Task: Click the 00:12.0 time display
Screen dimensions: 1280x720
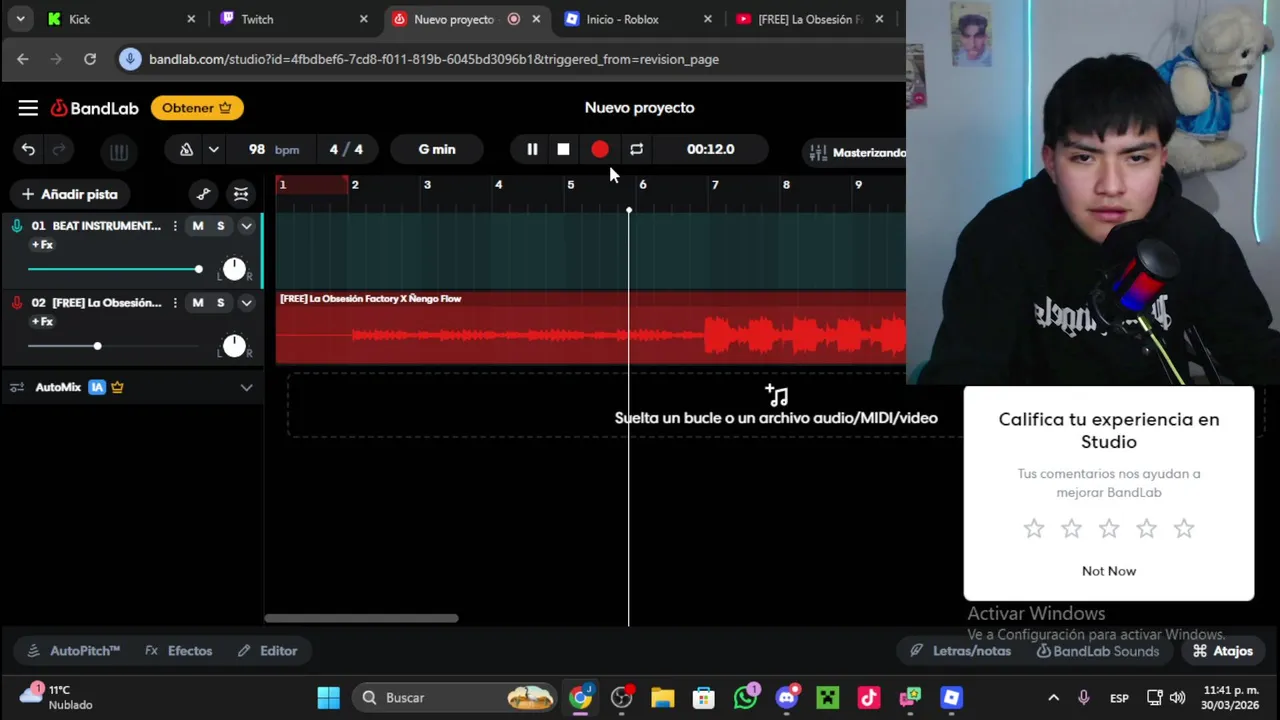Action: 710,149
